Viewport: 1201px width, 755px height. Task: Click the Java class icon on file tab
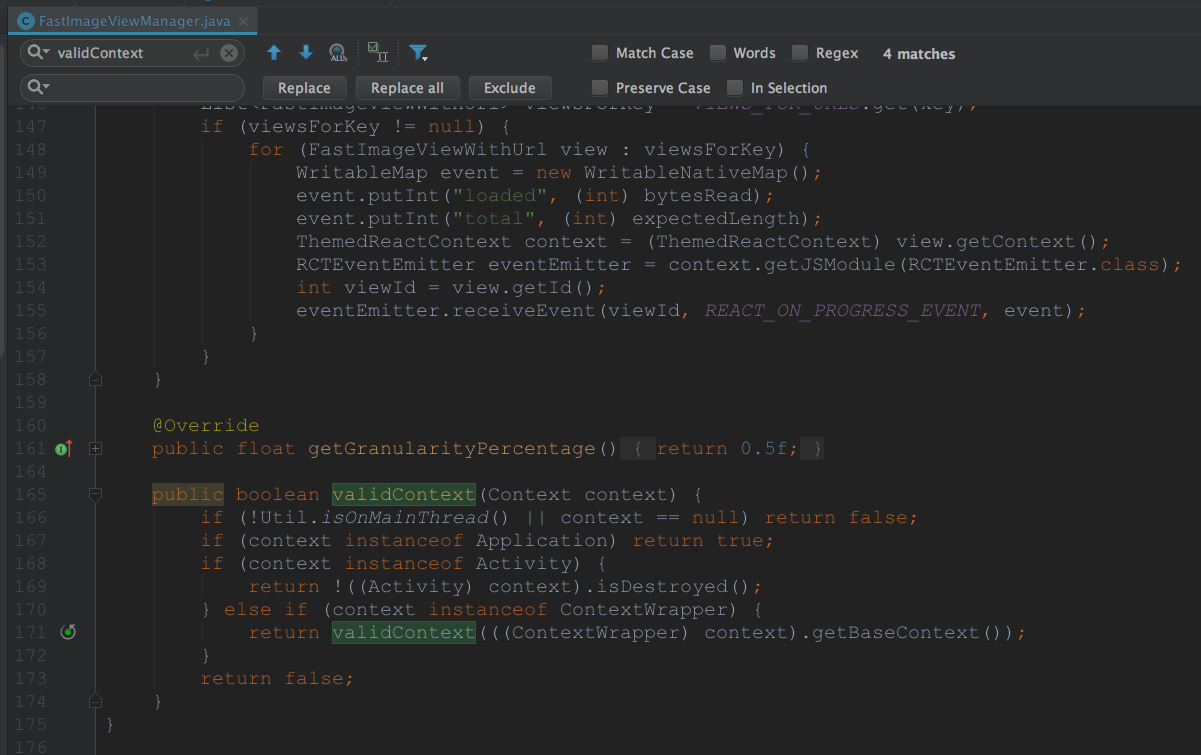coord(24,20)
